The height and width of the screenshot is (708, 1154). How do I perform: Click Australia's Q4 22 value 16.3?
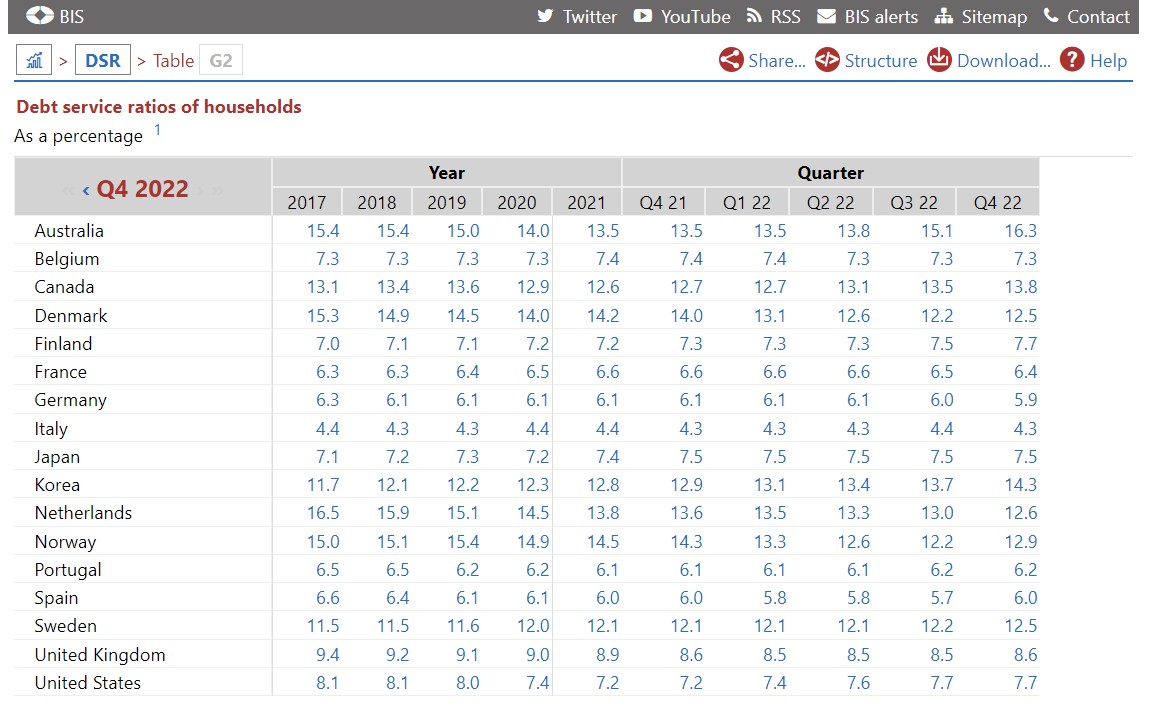pyautogui.click(x=1020, y=231)
